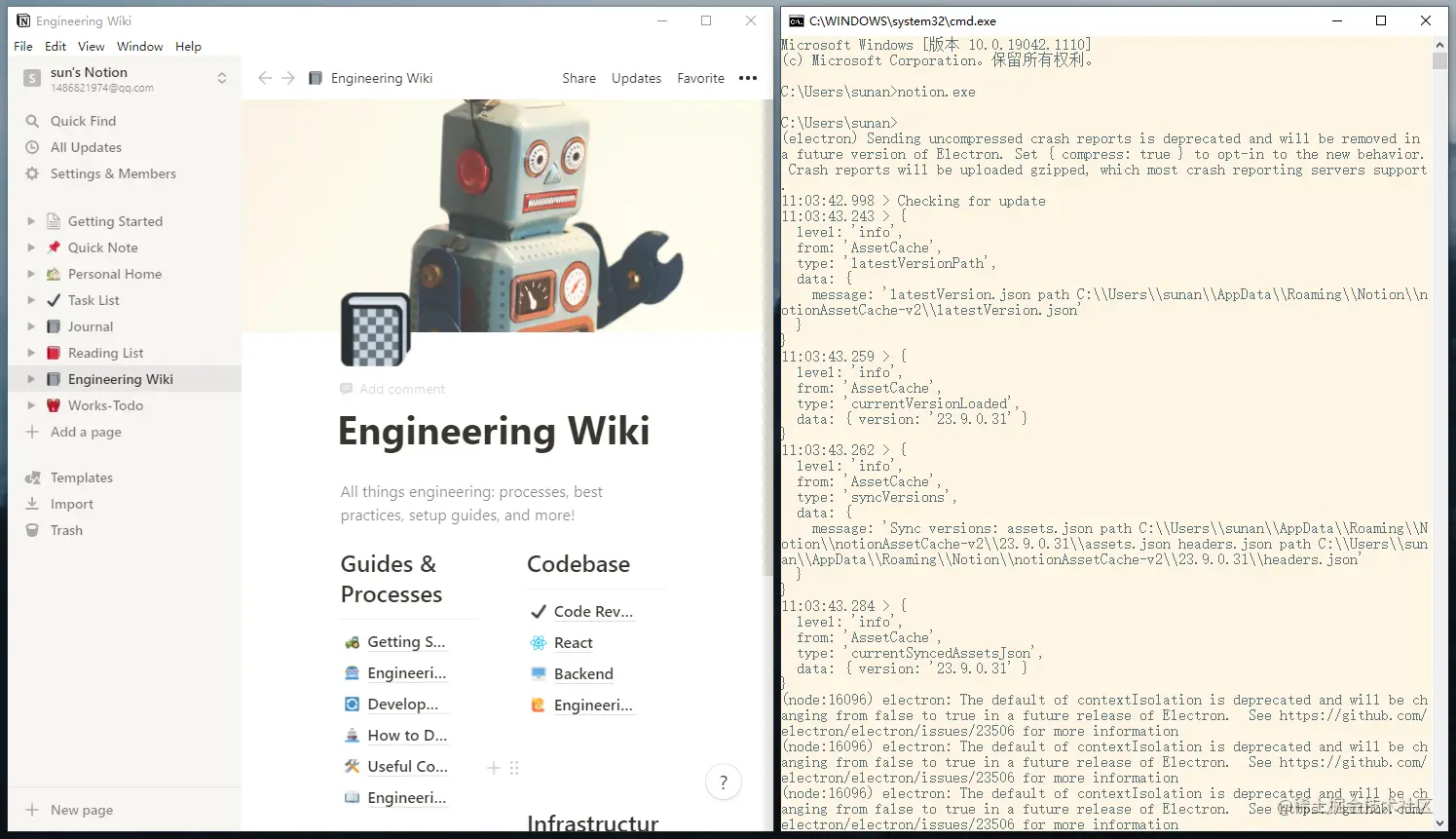Screen dimensions: 1456x839
Task: Click the Add comment speech bubble icon
Action: pyautogui.click(x=346, y=389)
